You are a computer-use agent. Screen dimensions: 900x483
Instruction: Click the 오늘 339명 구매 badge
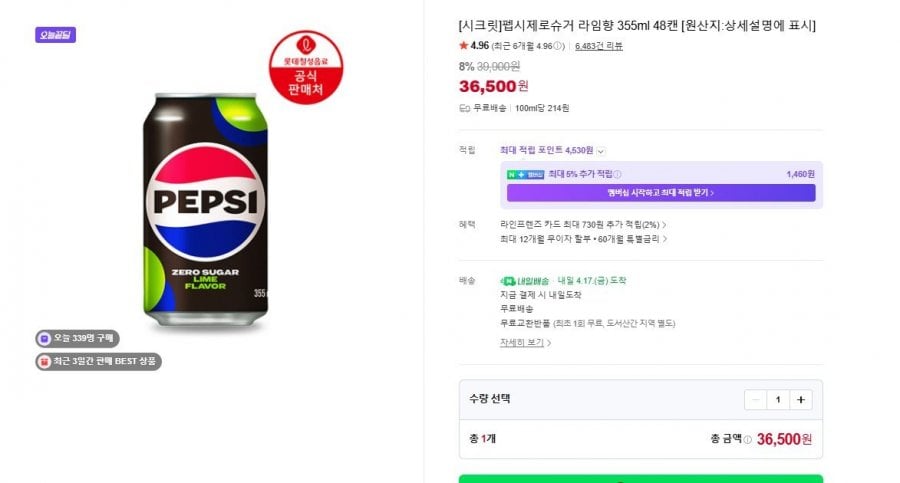[x=78, y=339]
